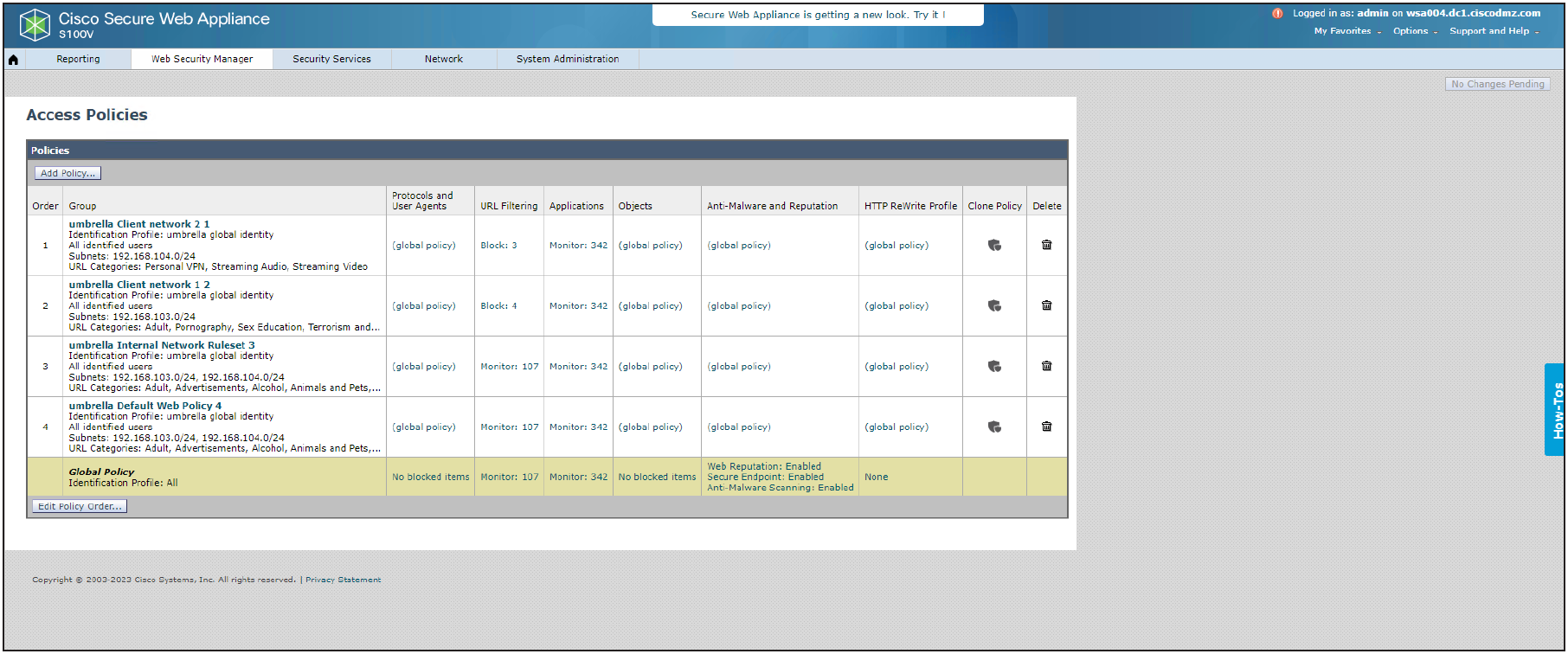The height and width of the screenshot is (654, 1568).
Task: Expand the My Favorites dropdown
Action: coord(1347,31)
